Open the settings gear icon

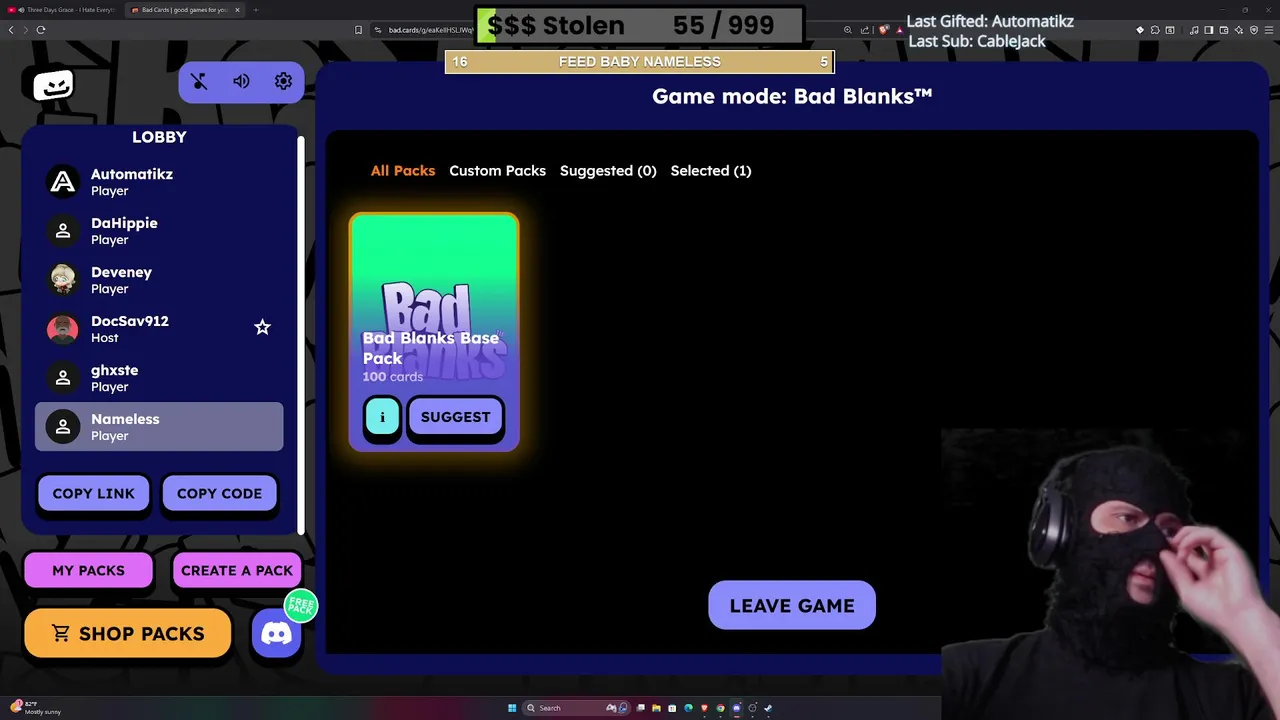[283, 82]
